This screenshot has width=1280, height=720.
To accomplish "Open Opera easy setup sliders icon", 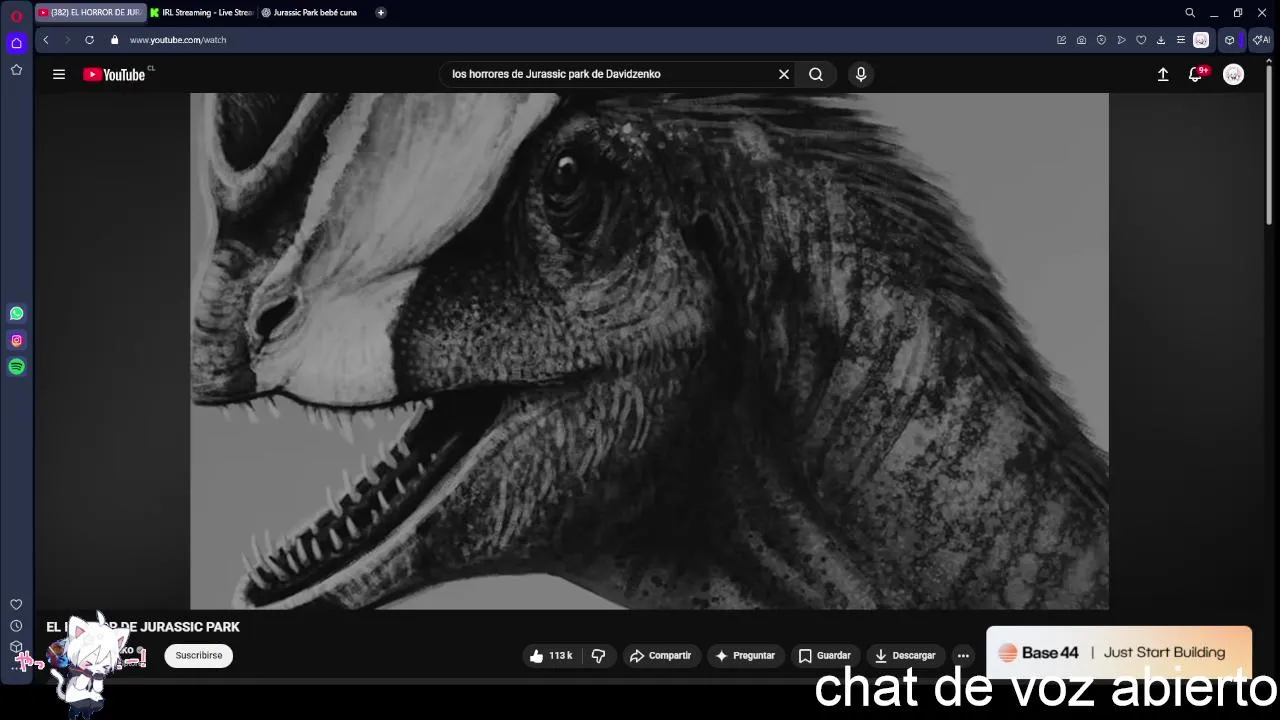I will 1180,40.
